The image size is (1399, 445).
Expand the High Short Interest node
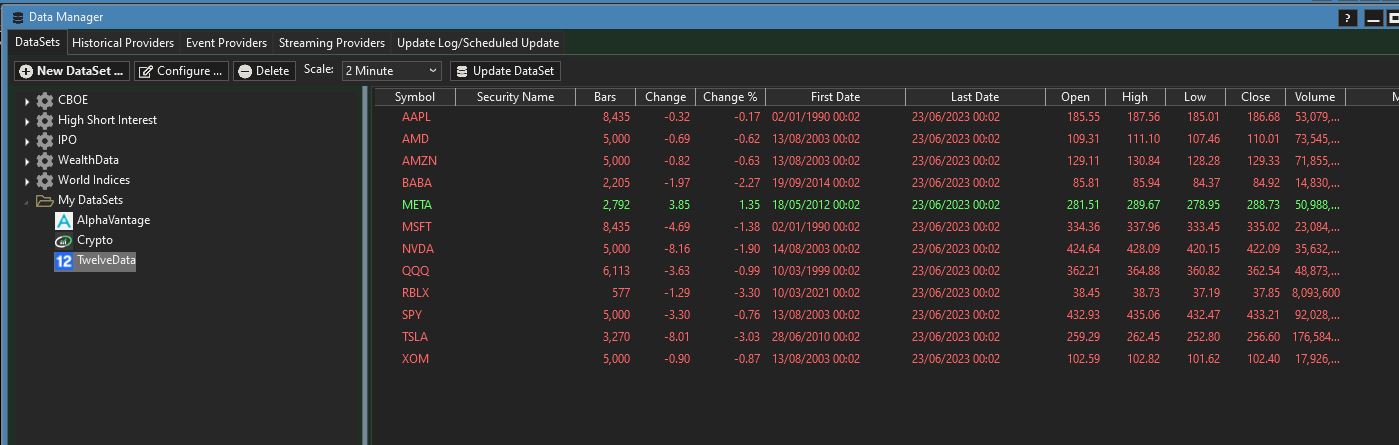click(x=27, y=121)
